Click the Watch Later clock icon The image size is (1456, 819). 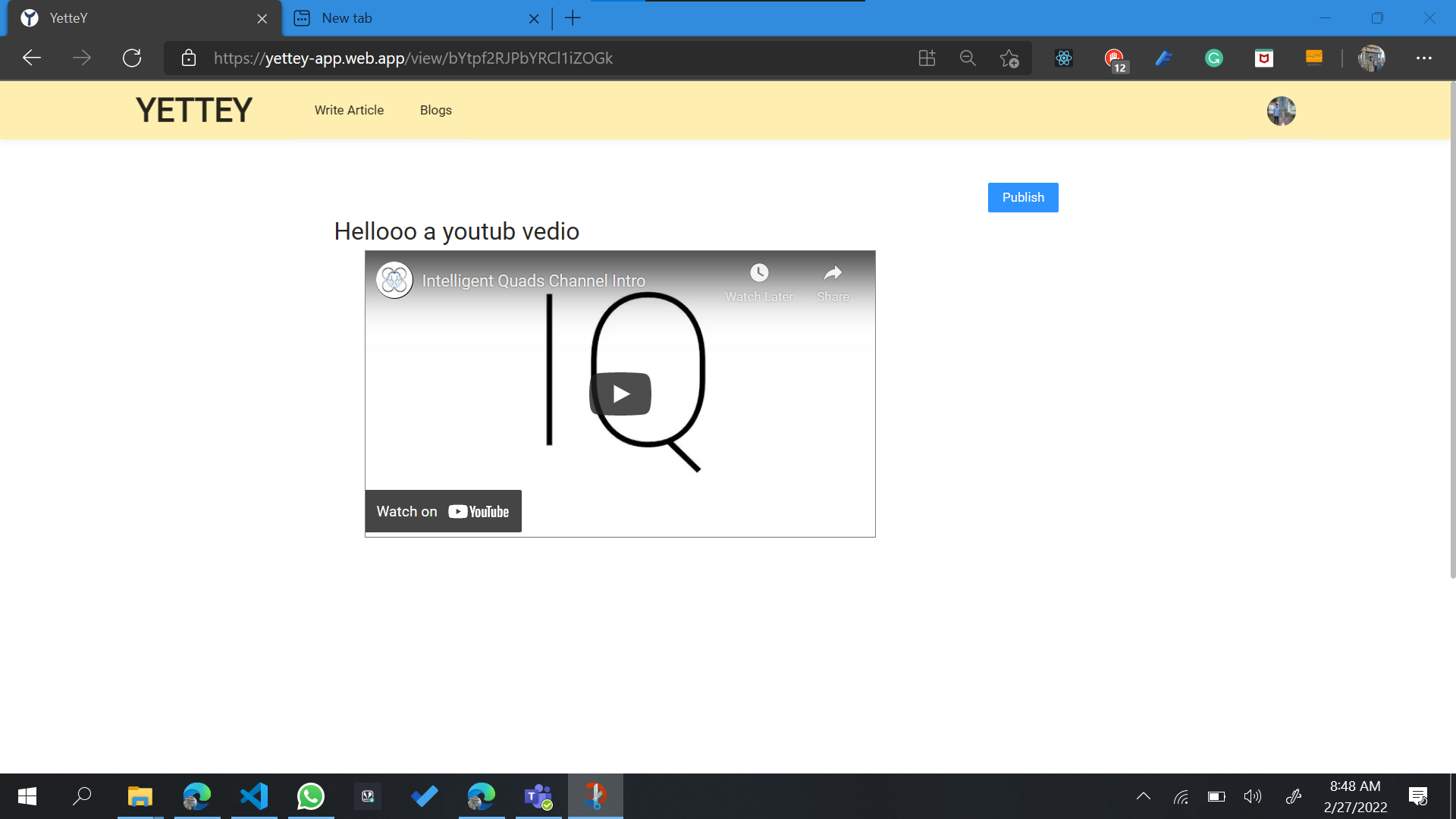[x=759, y=273]
